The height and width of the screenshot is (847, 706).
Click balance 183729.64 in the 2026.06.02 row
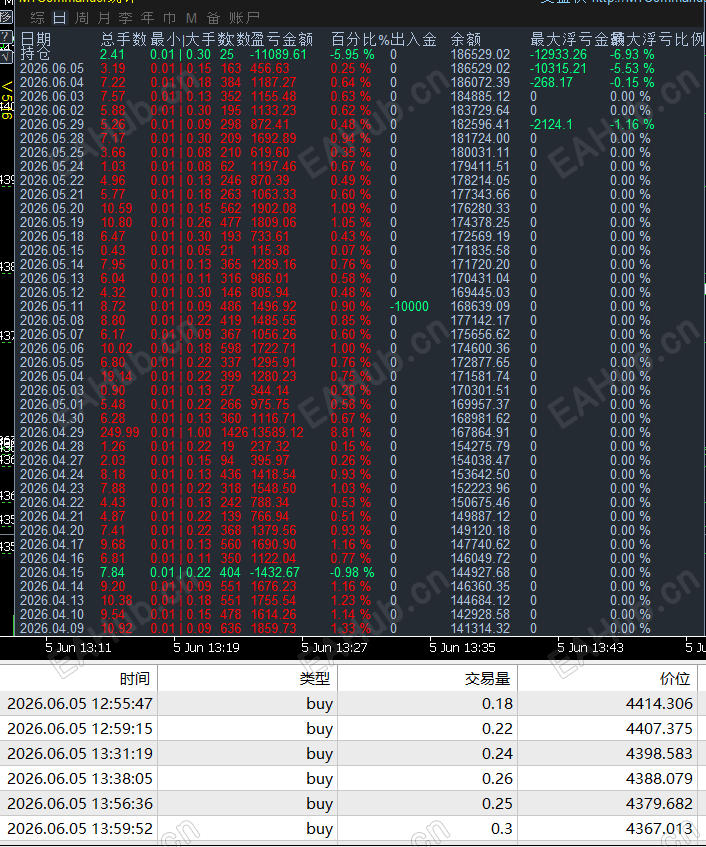[x=480, y=111]
